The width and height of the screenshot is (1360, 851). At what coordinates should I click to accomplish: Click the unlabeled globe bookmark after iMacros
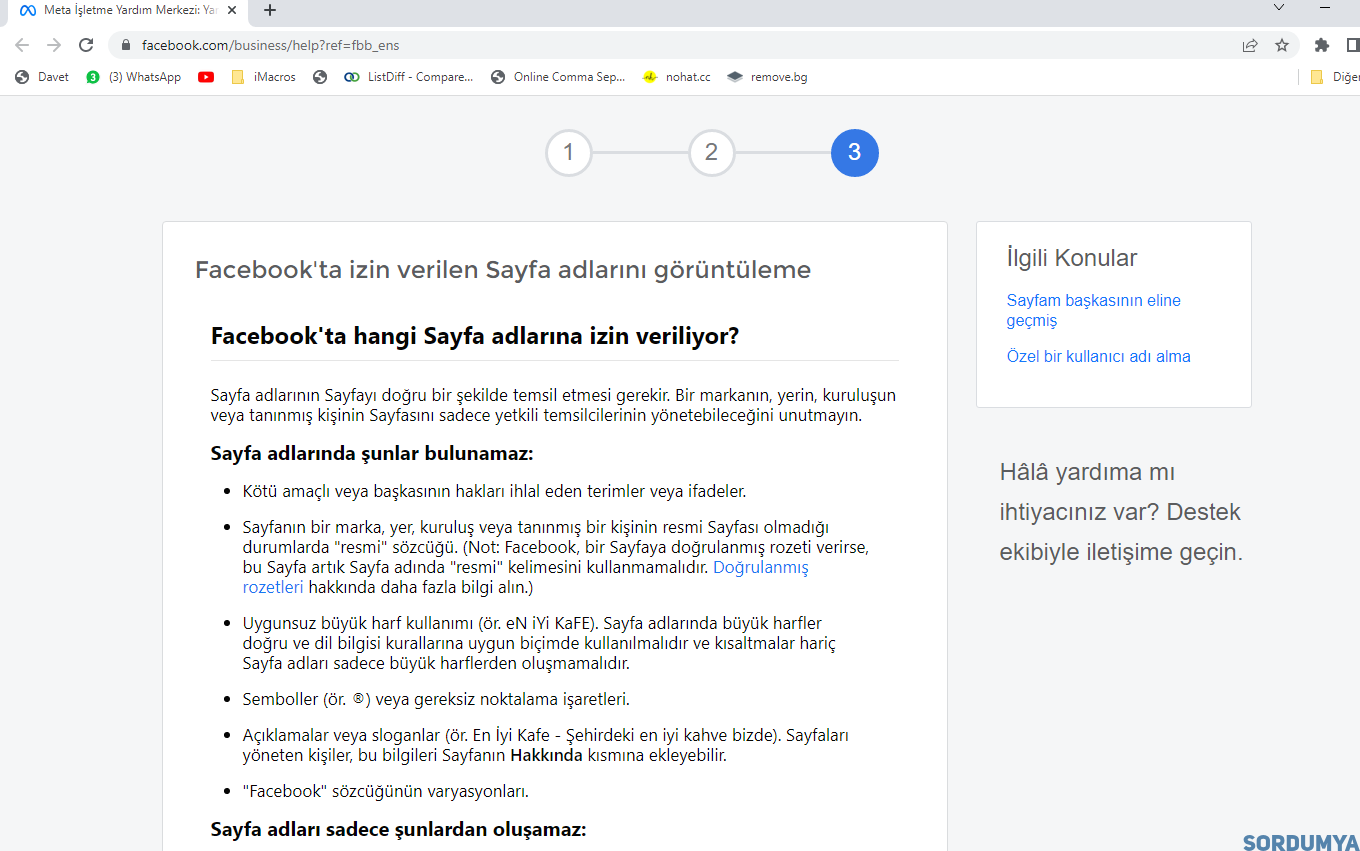(x=320, y=77)
